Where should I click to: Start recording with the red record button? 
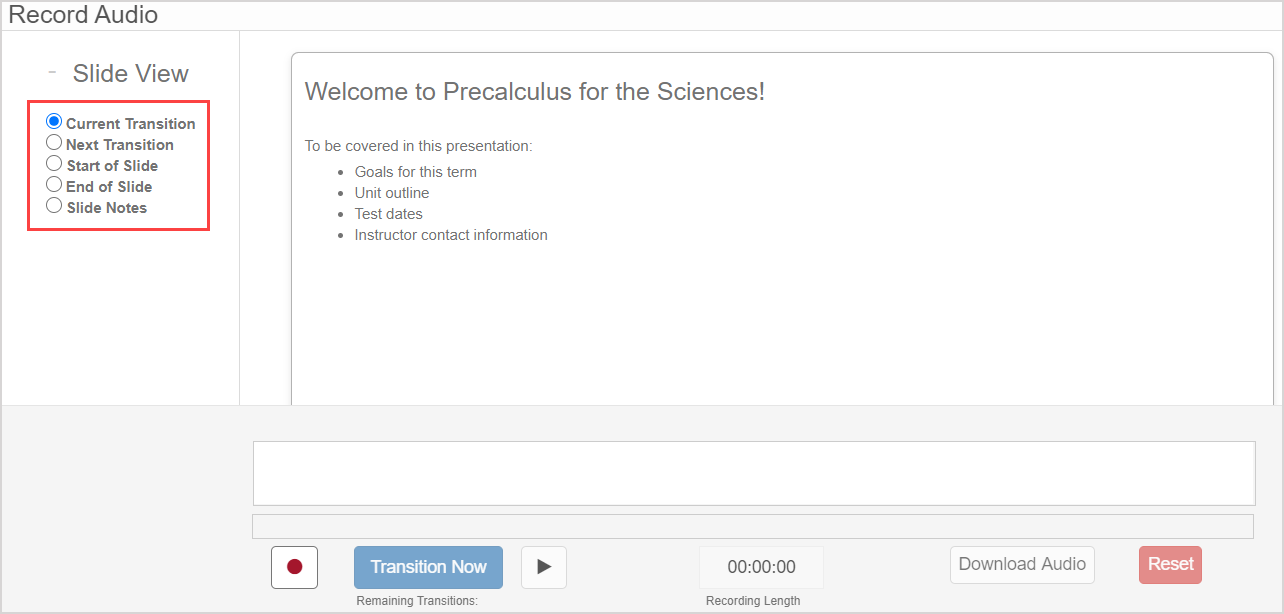point(294,567)
